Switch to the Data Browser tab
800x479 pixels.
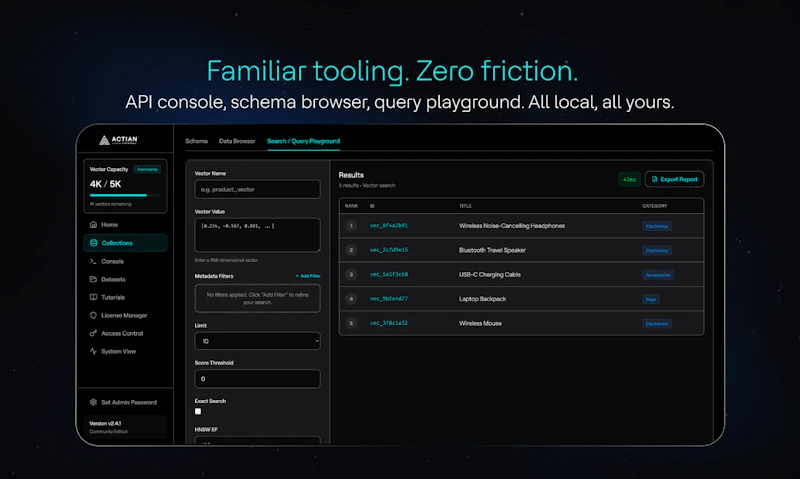pos(237,141)
